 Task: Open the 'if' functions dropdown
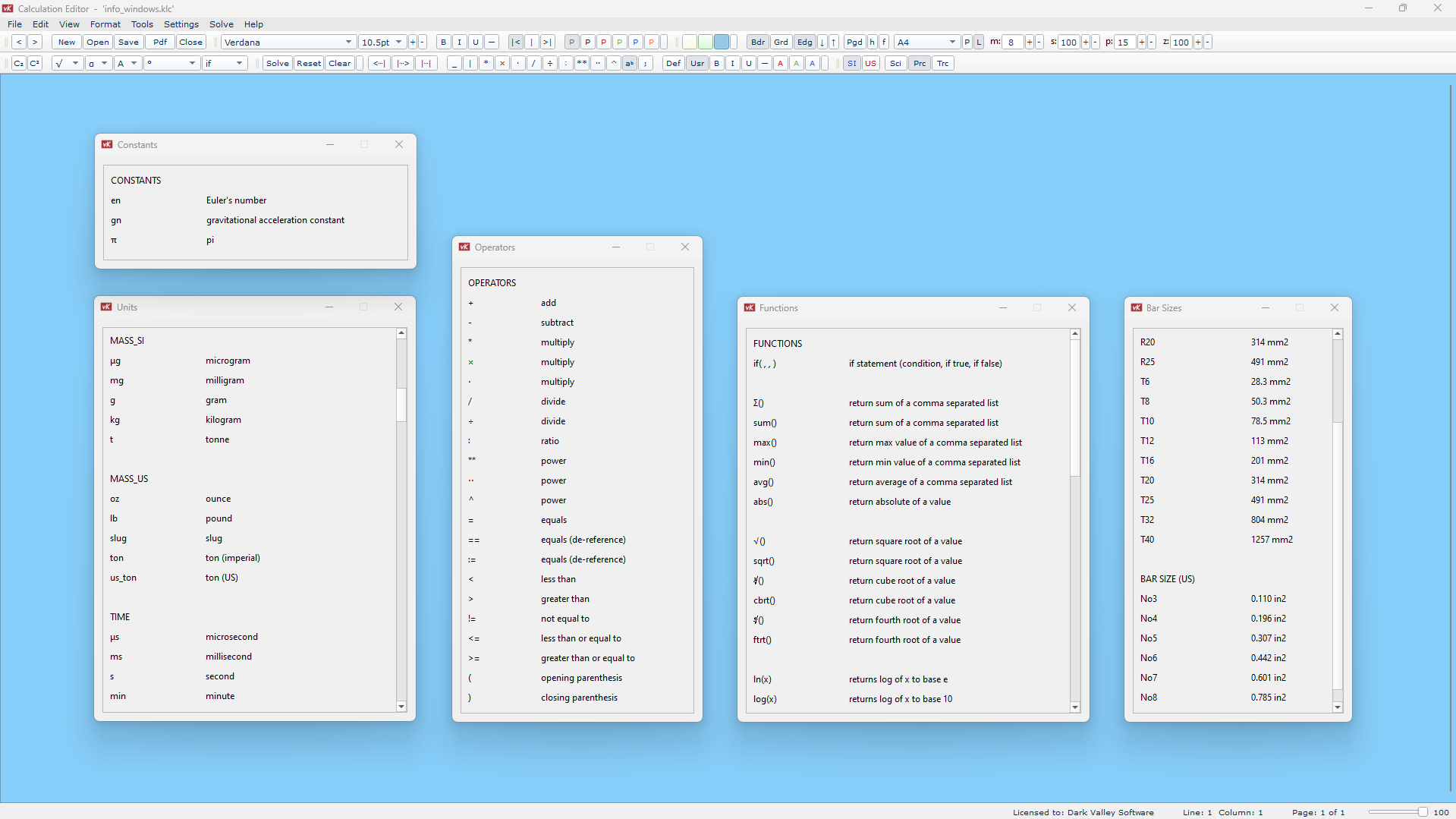[225, 64]
